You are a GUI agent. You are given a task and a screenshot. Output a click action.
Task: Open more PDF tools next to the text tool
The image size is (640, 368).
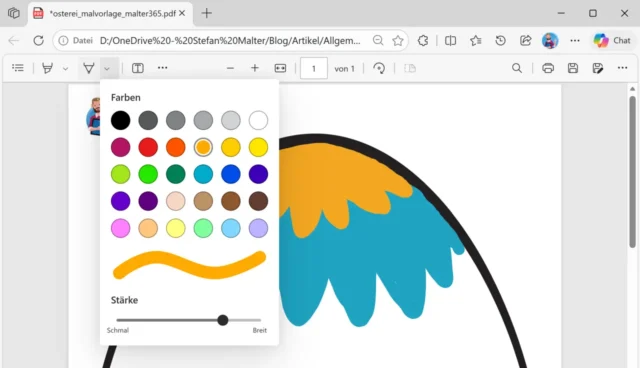162,68
